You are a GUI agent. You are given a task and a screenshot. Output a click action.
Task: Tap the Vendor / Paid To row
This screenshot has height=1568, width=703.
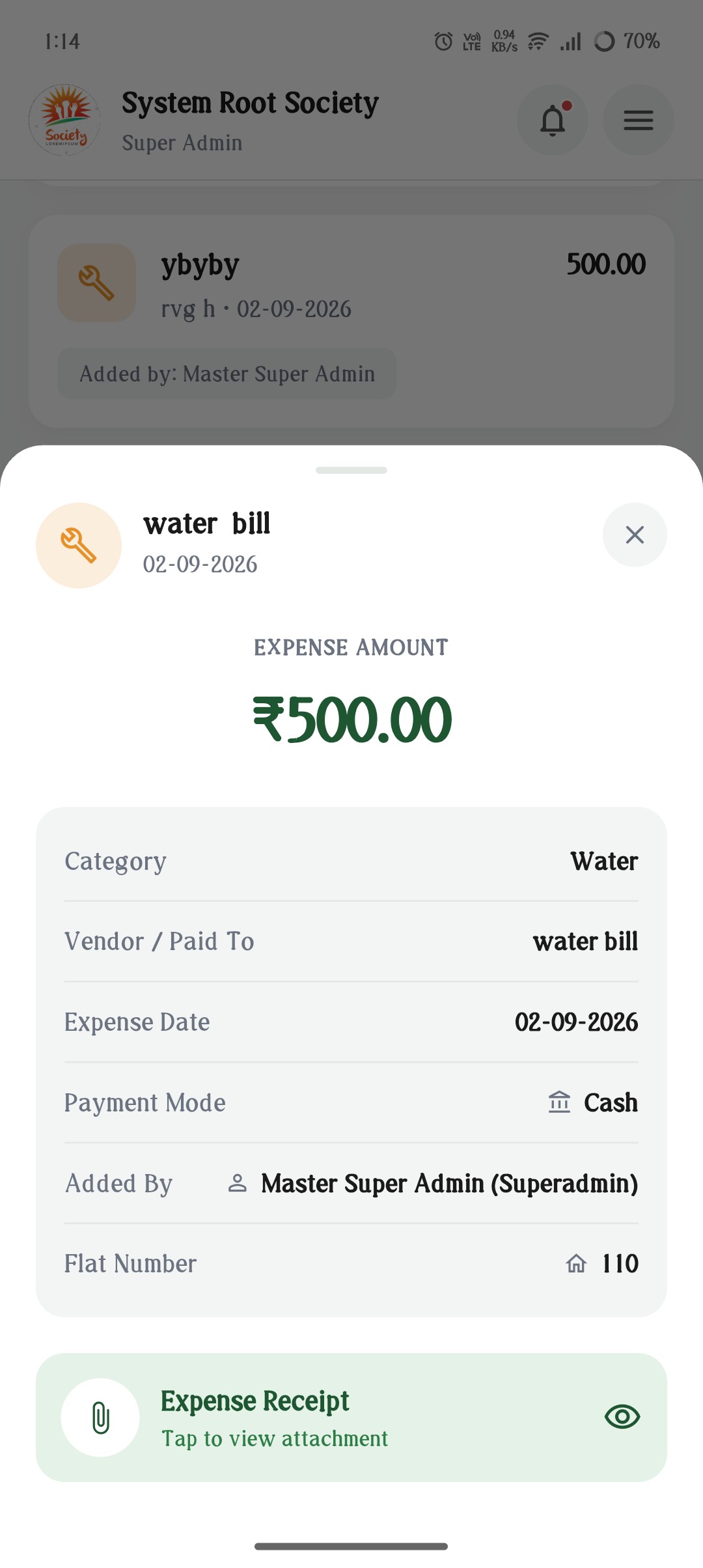click(351, 942)
